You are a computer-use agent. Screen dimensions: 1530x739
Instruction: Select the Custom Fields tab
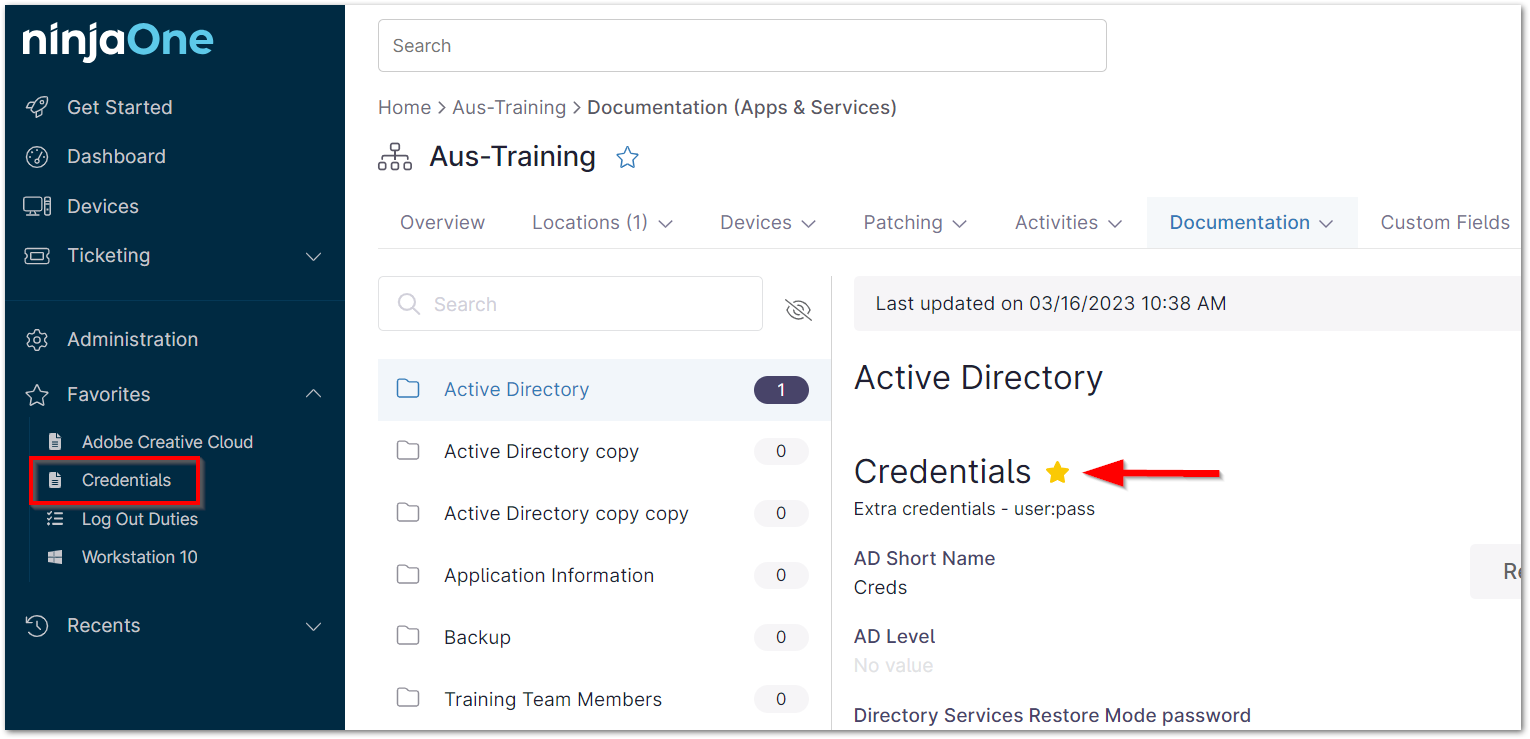pos(1444,223)
